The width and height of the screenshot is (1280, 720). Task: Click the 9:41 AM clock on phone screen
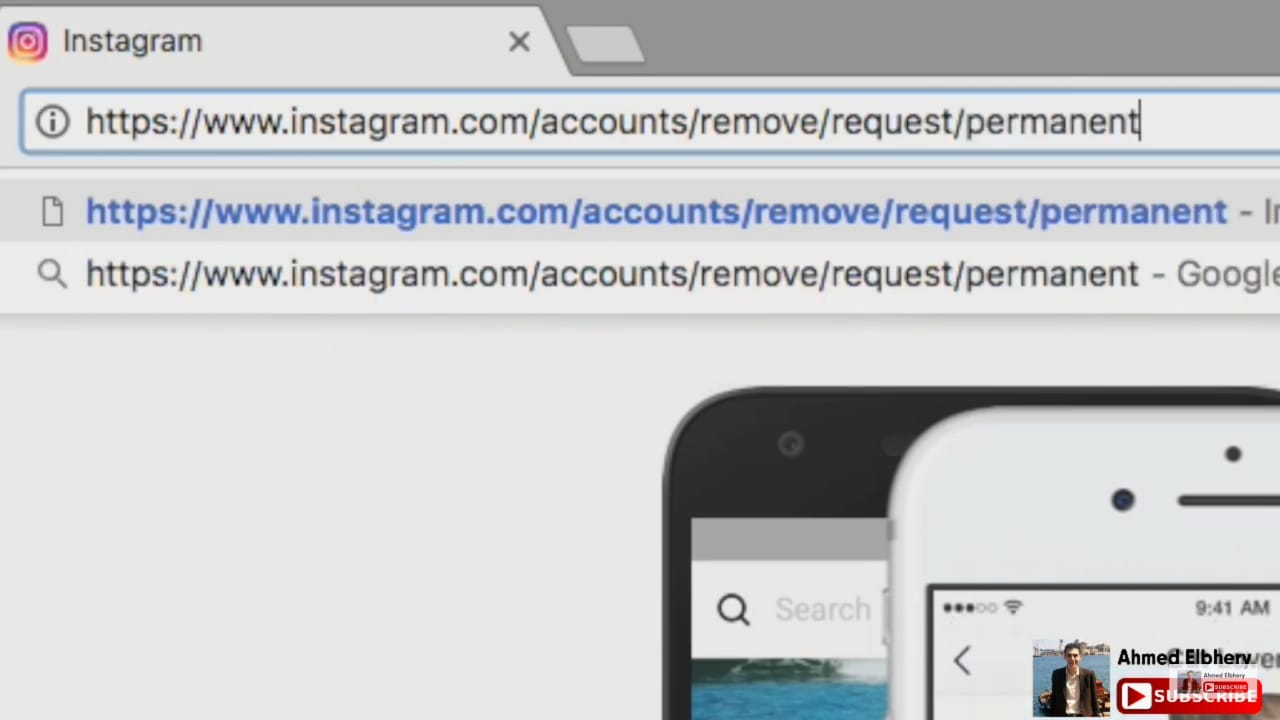(1232, 607)
